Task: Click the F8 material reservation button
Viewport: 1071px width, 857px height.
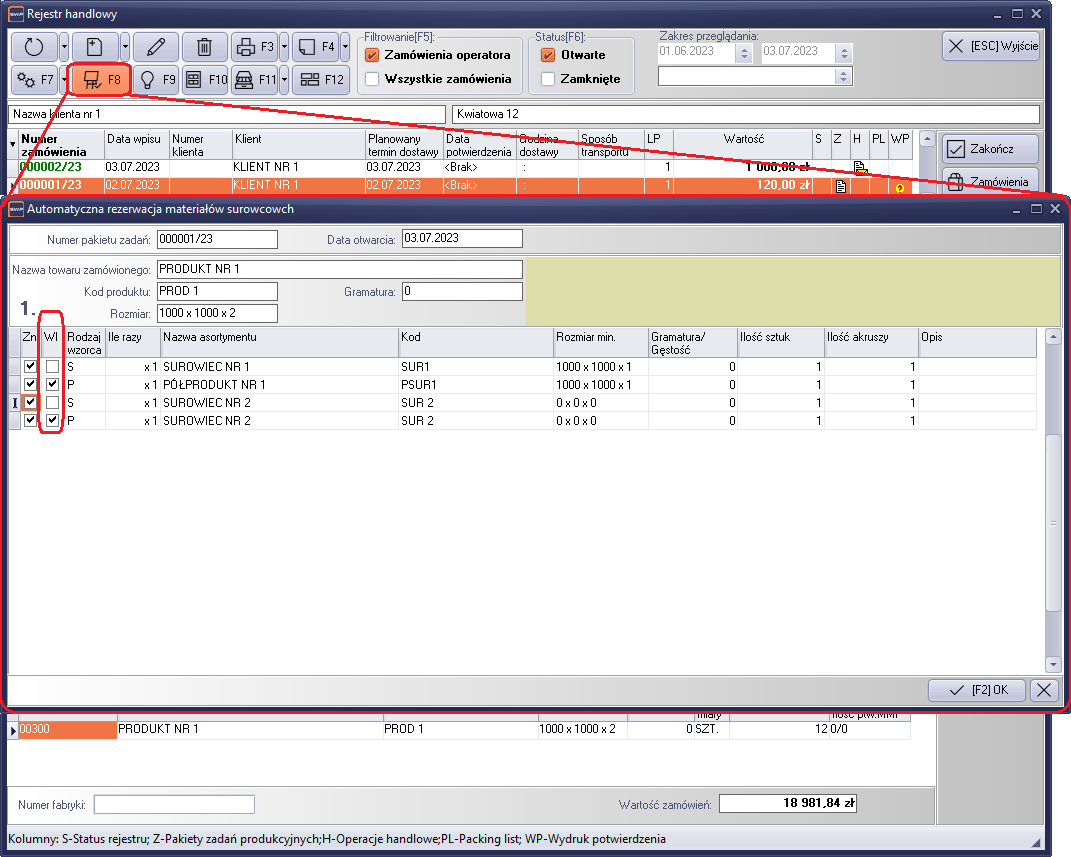Action: tap(101, 79)
